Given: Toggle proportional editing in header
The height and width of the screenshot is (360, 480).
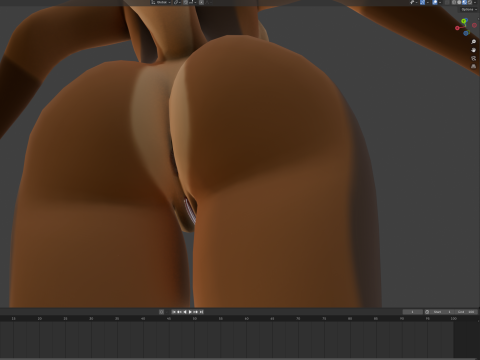Looking at the screenshot, I should click(x=201, y=2).
